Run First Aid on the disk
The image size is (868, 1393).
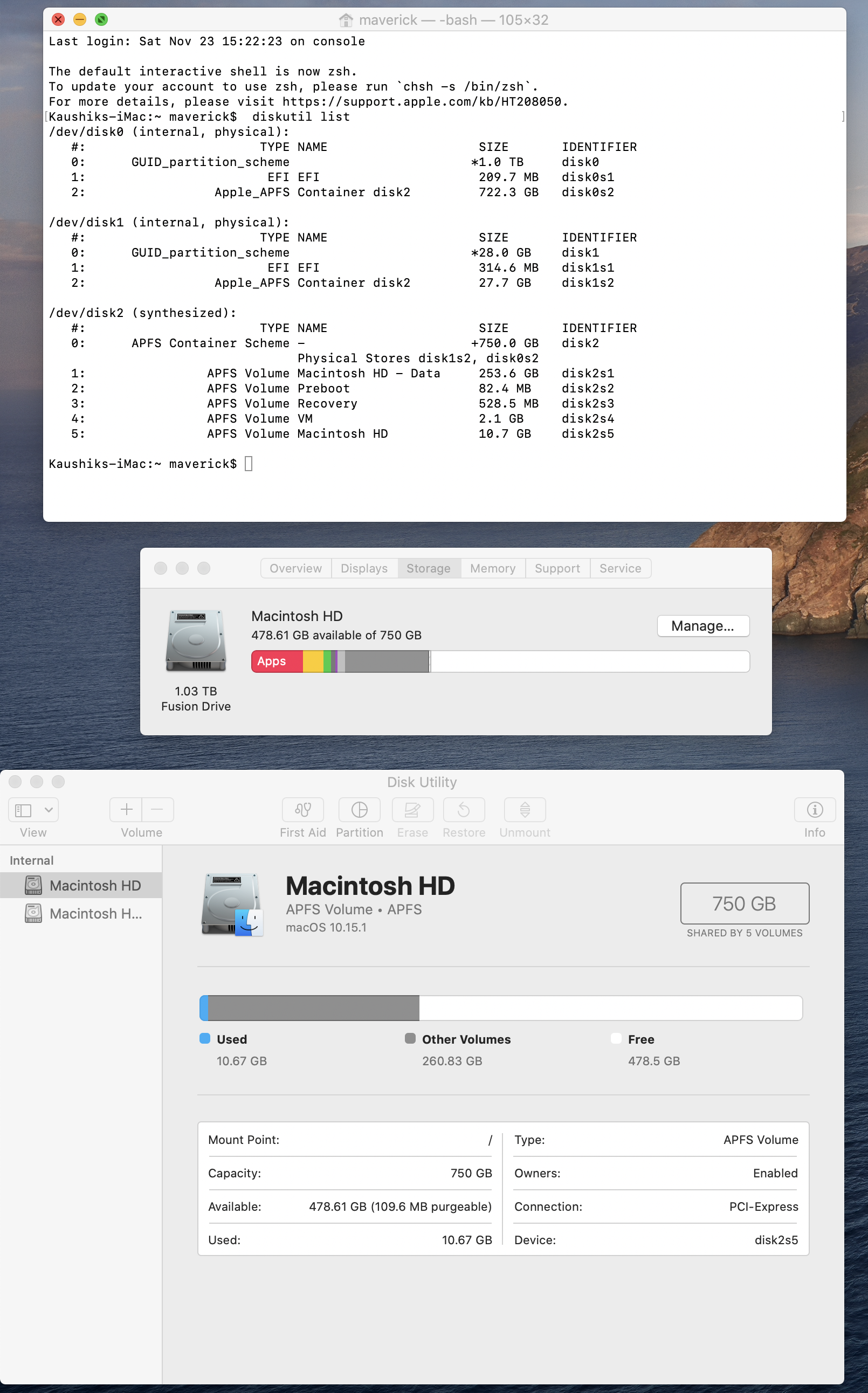coord(302,810)
